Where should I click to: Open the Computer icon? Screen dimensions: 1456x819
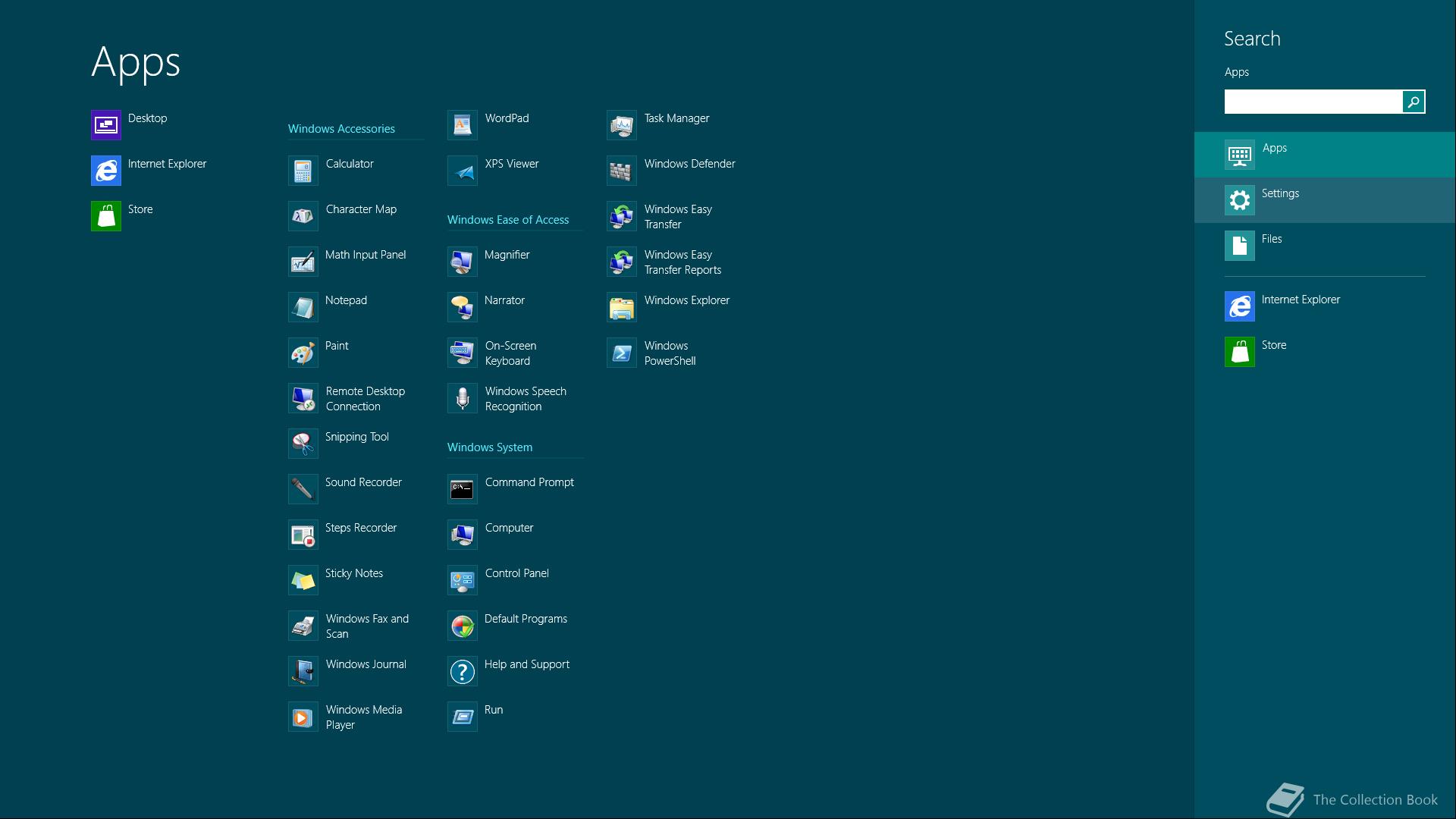463,535
